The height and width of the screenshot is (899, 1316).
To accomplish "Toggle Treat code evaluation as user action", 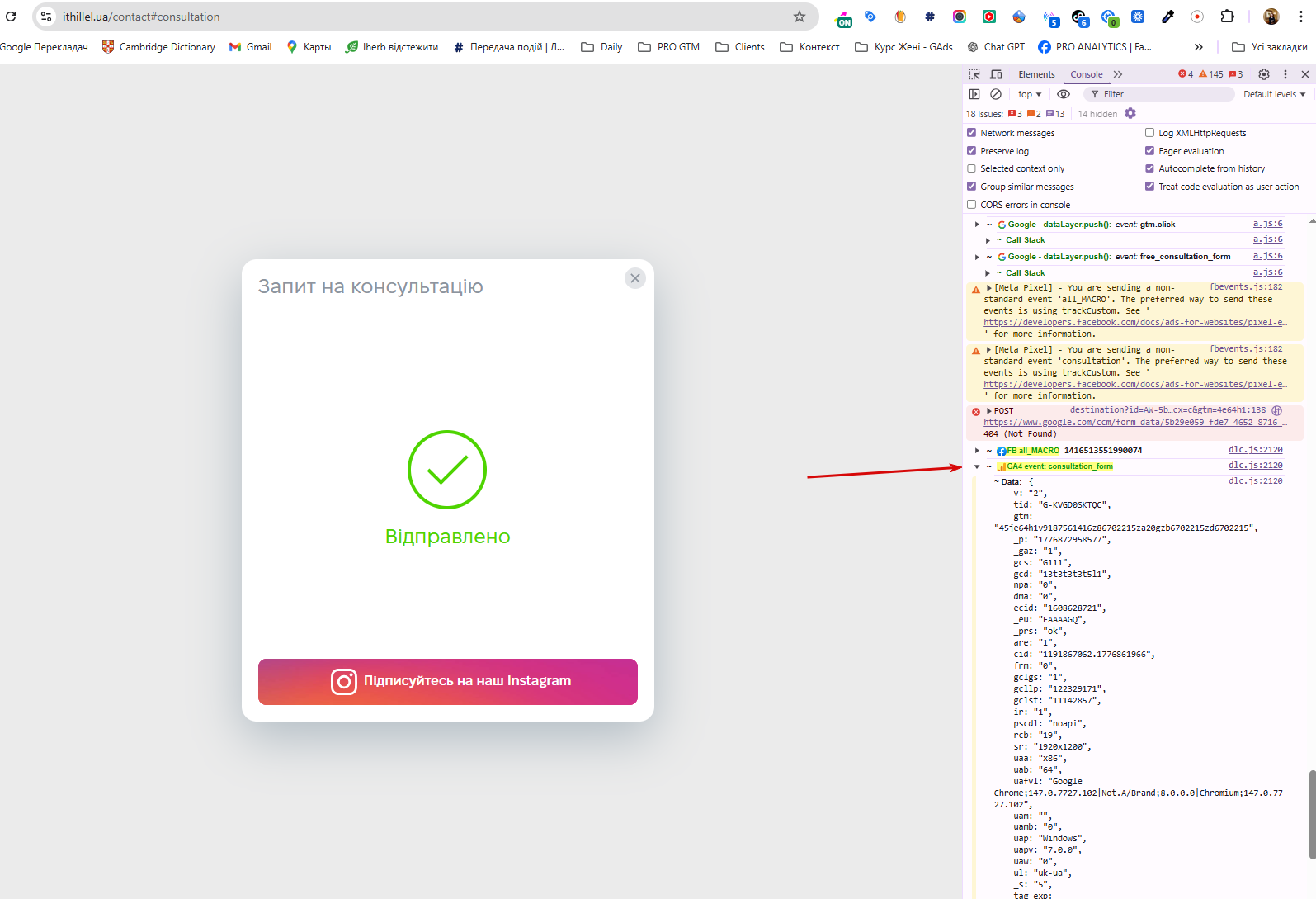I will click(x=1150, y=187).
